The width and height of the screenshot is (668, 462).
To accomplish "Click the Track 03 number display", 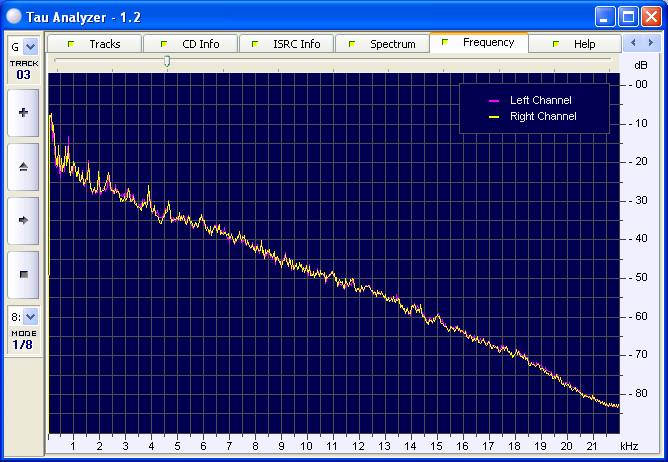I will pos(23,74).
